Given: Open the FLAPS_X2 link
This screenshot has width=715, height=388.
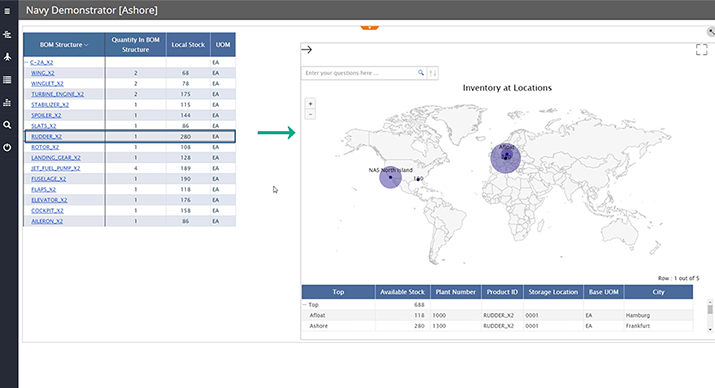Looking at the screenshot, I should pyautogui.click(x=43, y=189).
